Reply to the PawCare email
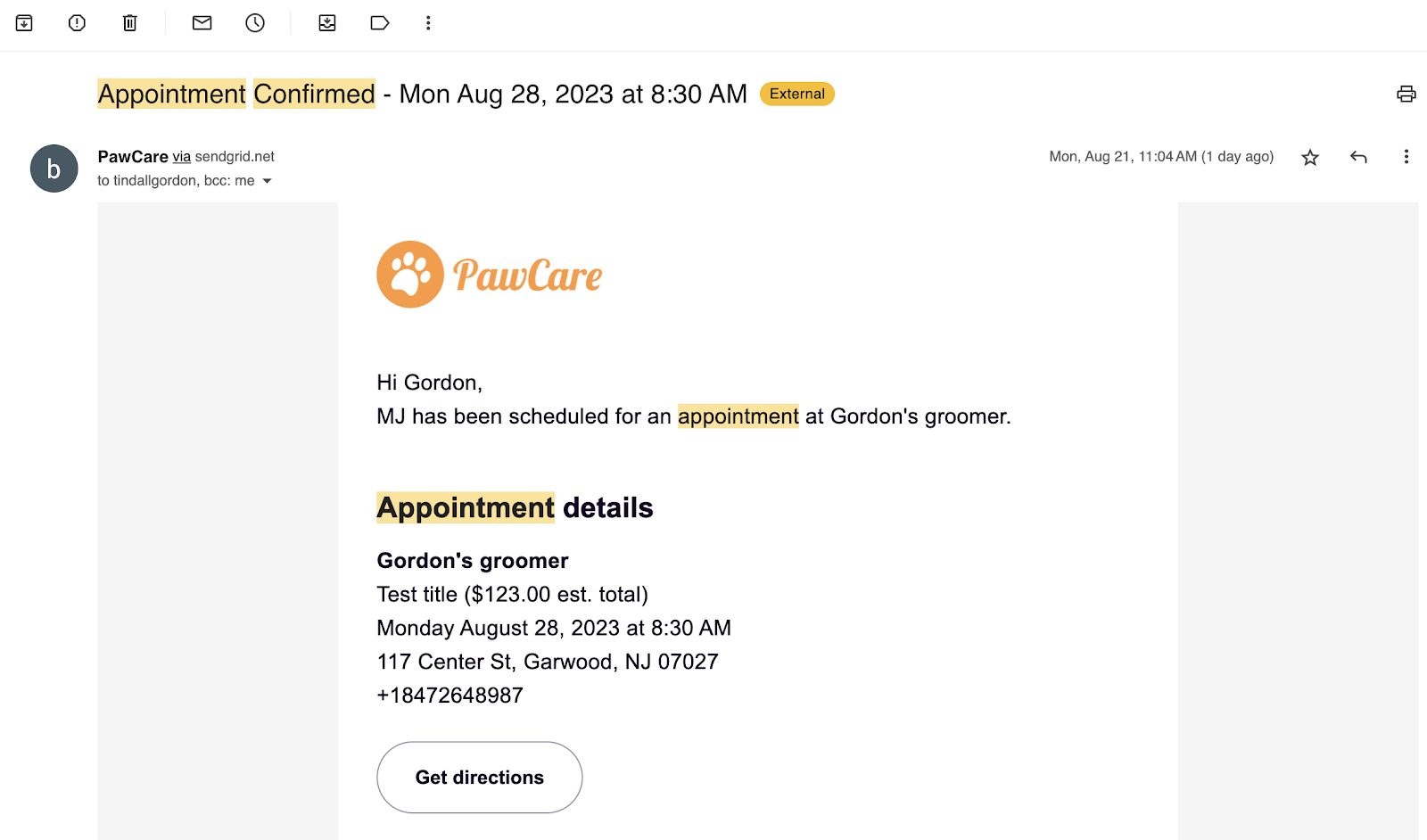Viewport: 1427px width, 840px height. (1358, 158)
